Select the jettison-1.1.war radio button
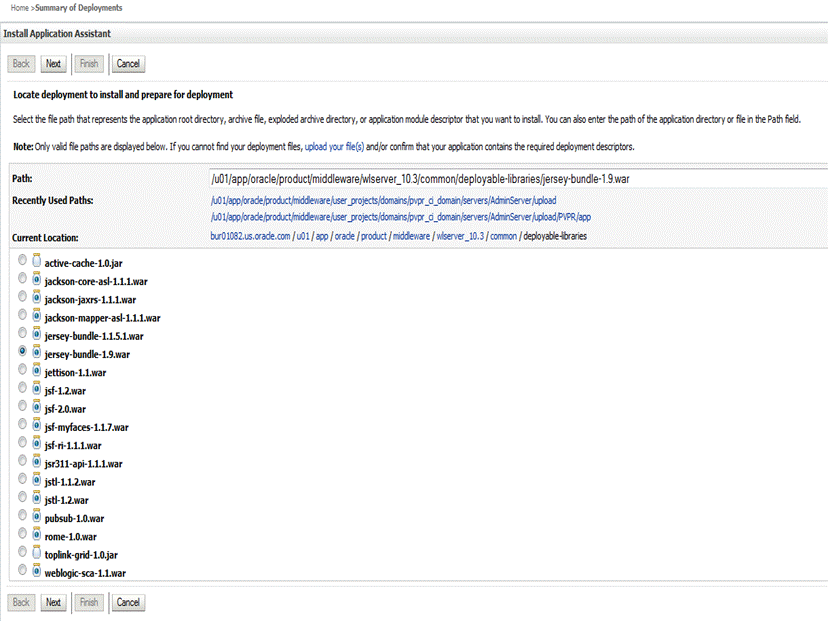 (x=22, y=369)
